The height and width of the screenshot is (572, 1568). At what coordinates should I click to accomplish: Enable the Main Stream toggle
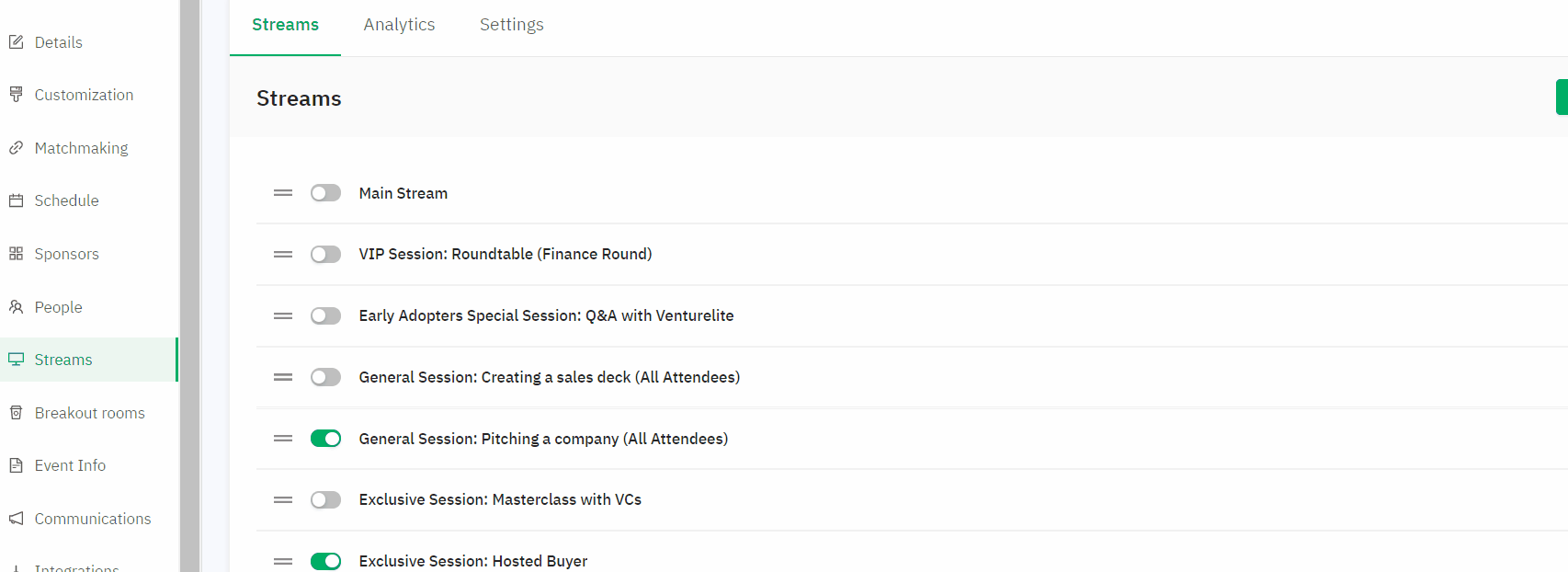(x=325, y=193)
